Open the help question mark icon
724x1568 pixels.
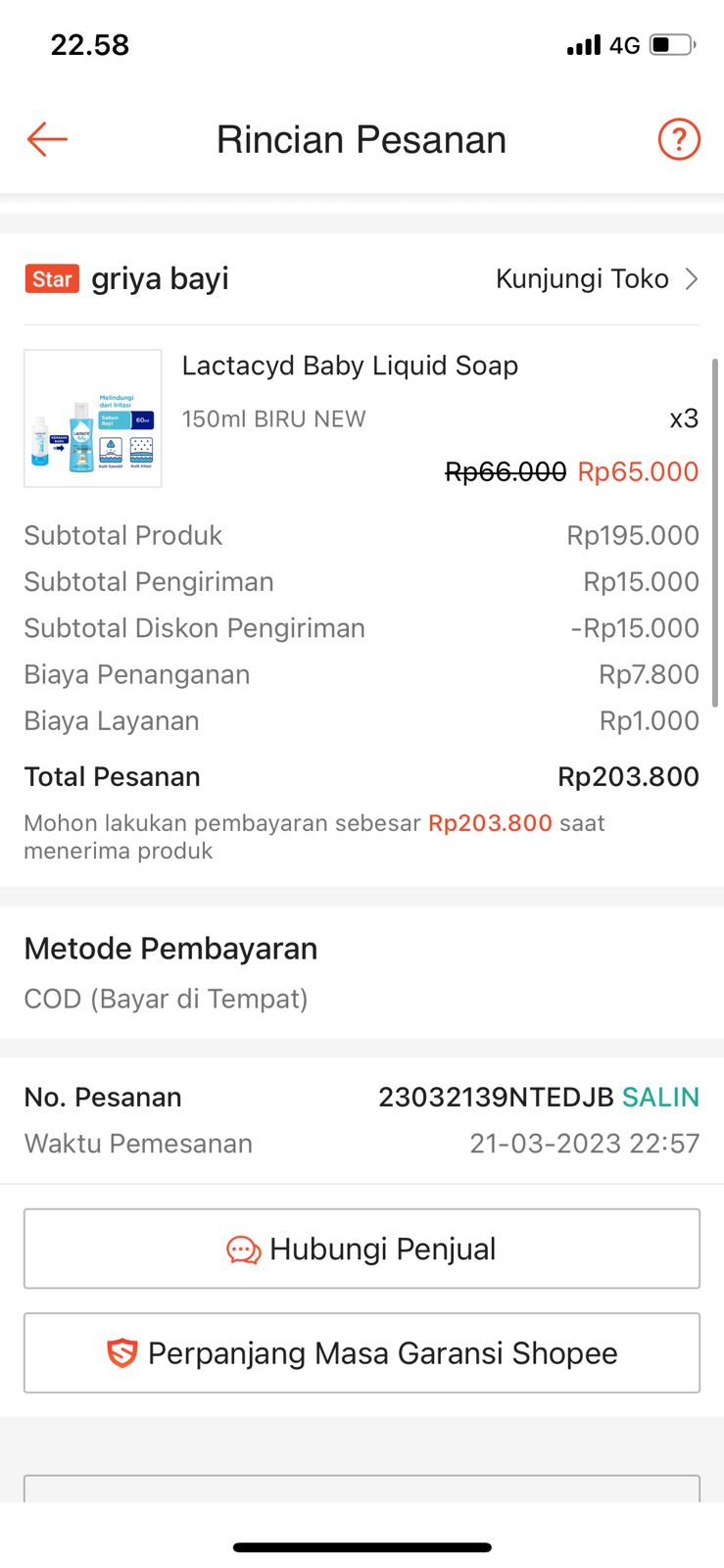(678, 139)
